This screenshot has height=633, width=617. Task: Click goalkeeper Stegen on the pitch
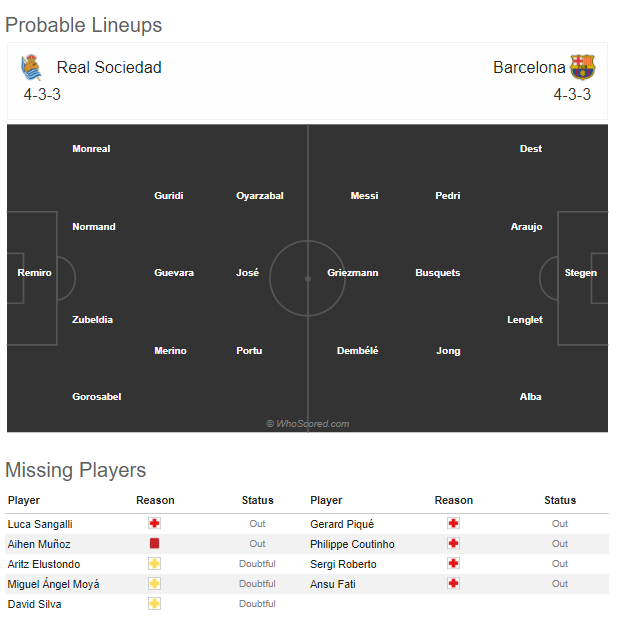[x=581, y=273]
